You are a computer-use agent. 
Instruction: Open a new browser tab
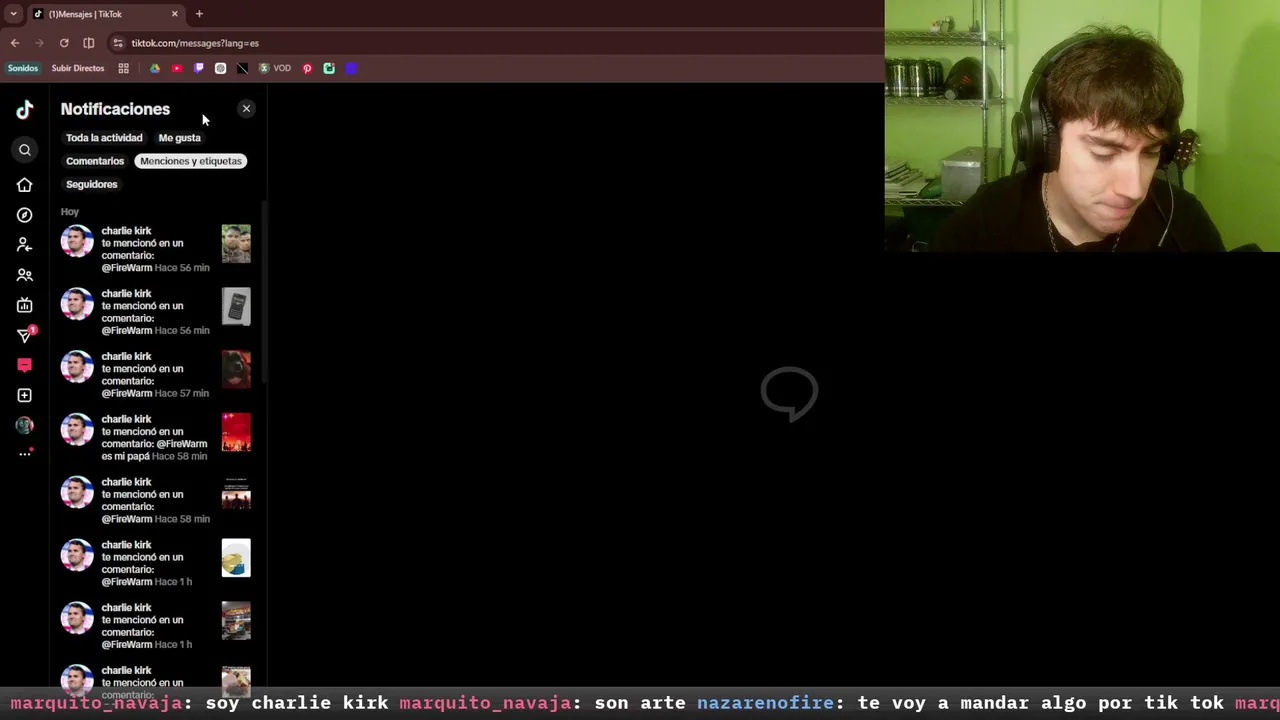point(199,14)
